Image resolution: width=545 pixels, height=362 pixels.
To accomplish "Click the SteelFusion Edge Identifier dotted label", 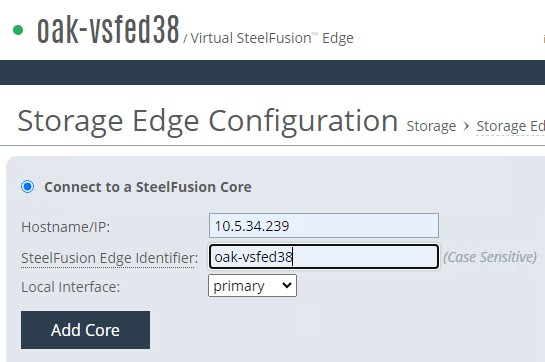I will pyautogui.click(x=109, y=258).
